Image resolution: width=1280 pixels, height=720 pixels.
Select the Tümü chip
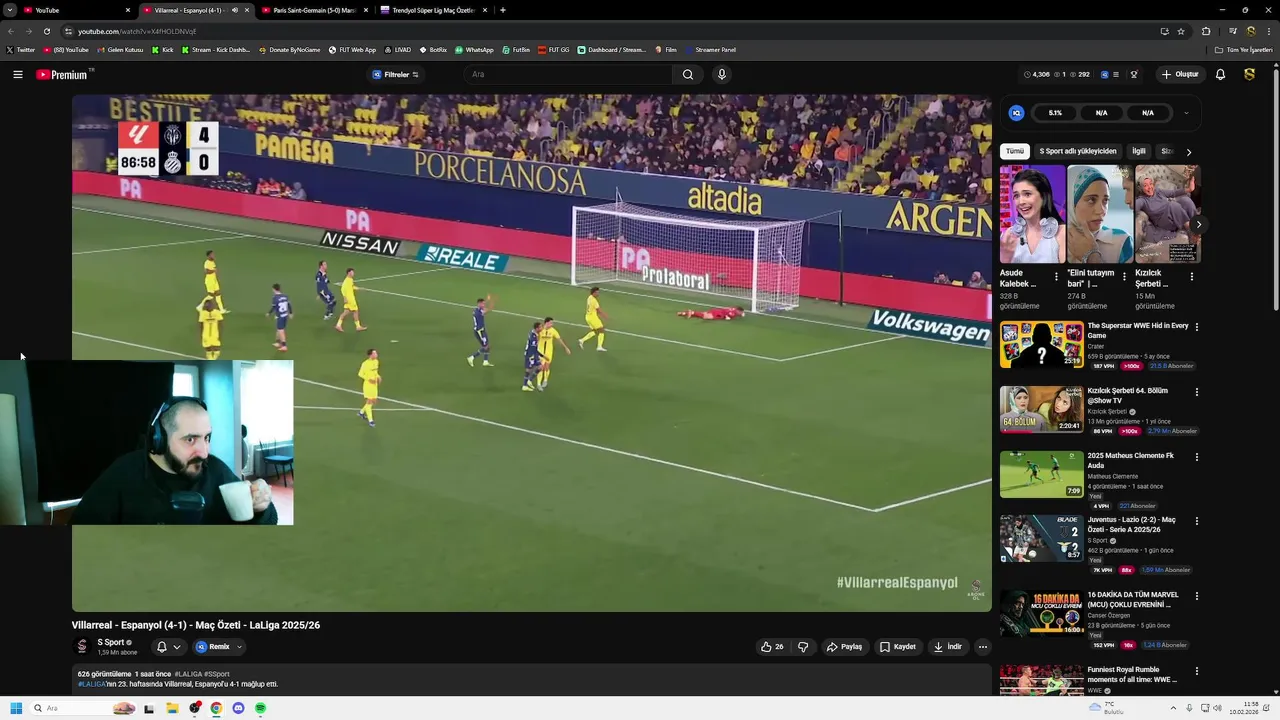point(1015,151)
